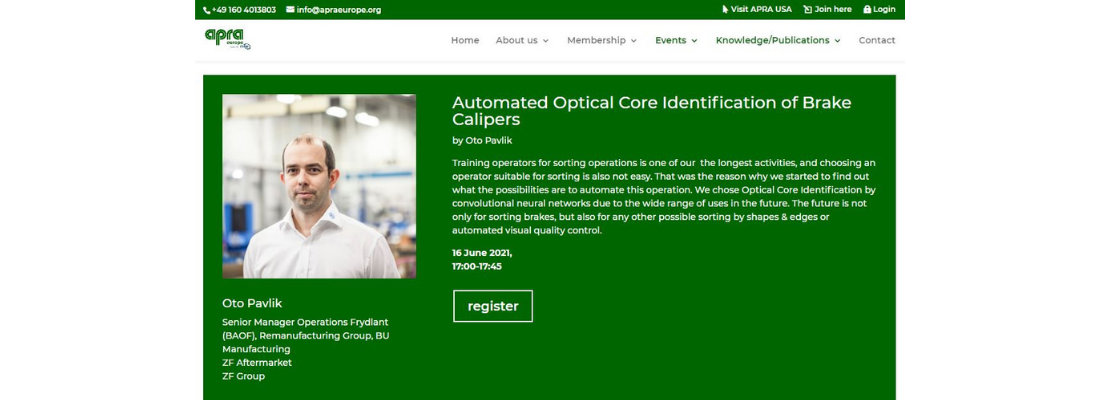Viewport: 1100px width, 400px height.
Task: Click the cursor icon beside Visit APRA USA
Action: pos(725,10)
